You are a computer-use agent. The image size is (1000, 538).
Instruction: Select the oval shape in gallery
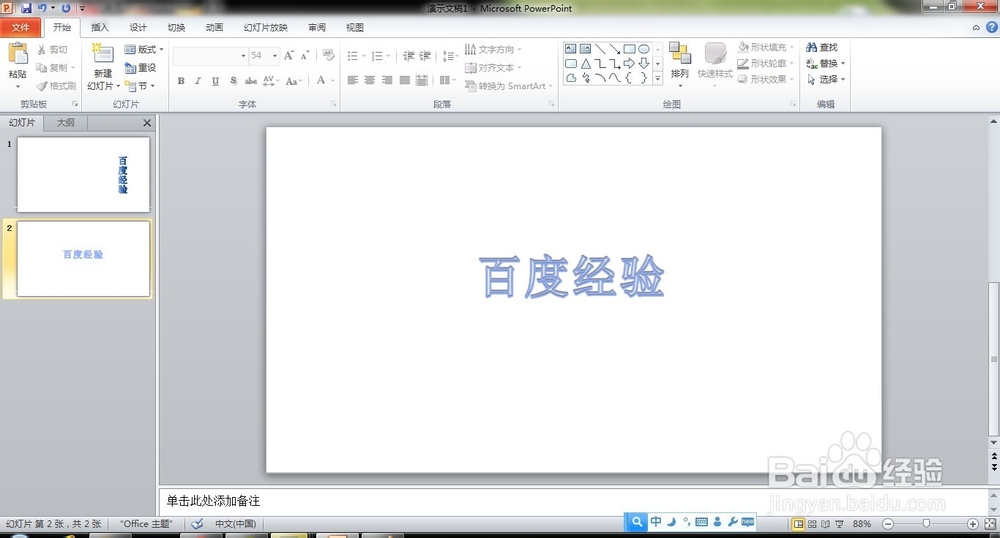pos(644,49)
